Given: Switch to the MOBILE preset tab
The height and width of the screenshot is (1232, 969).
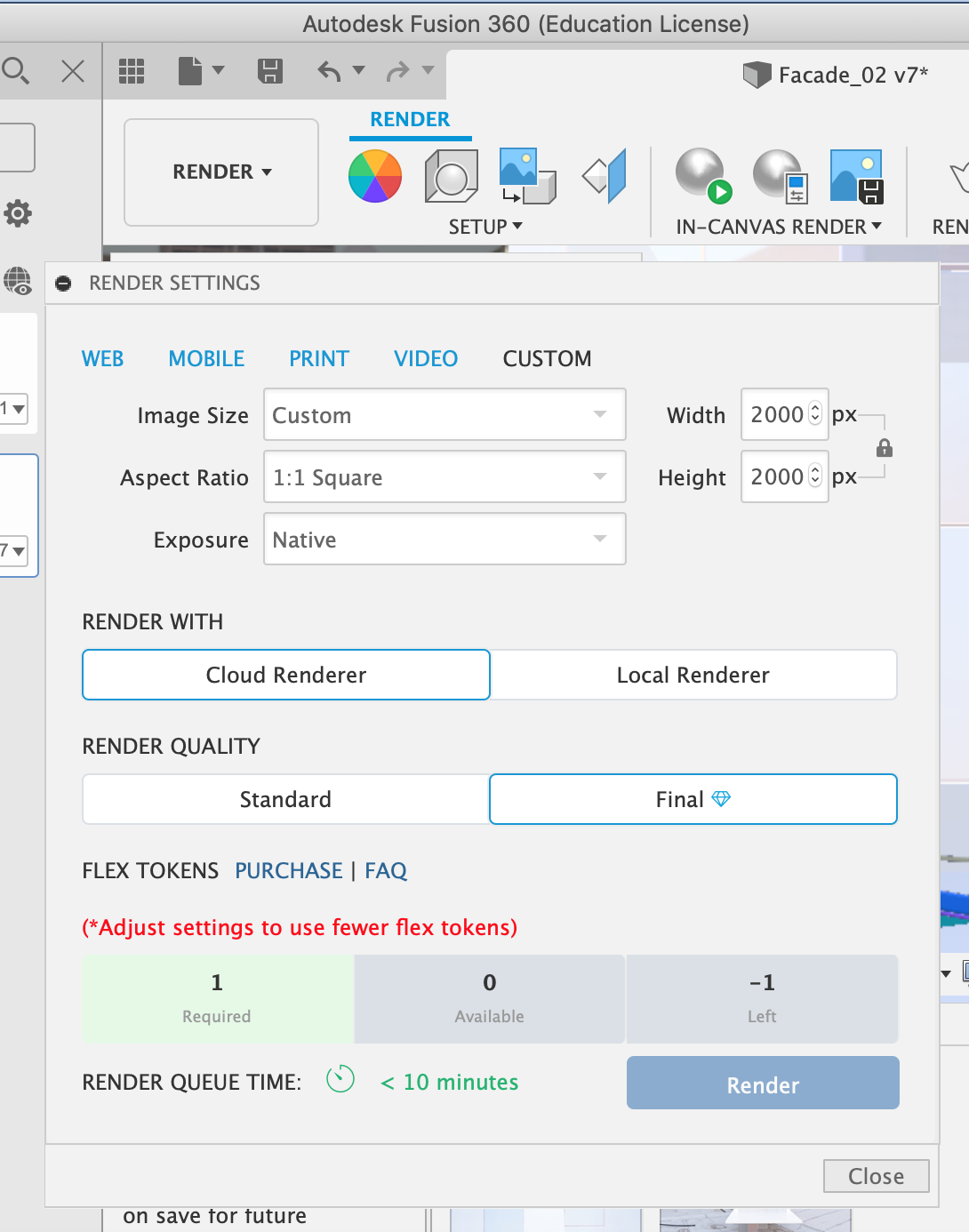Looking at the screenshot, I should point(206,358).
